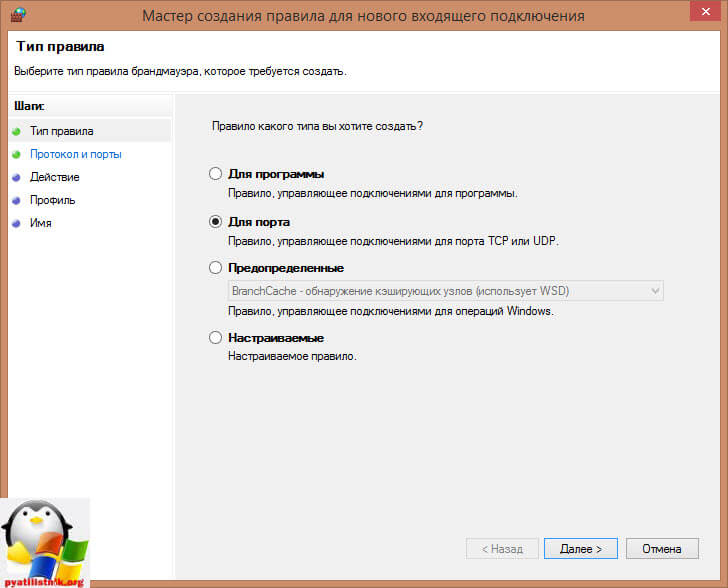The height and width of the screenshot is (588, 728).
Task: Click the < Назад button
Action: (x=502, y=548)
